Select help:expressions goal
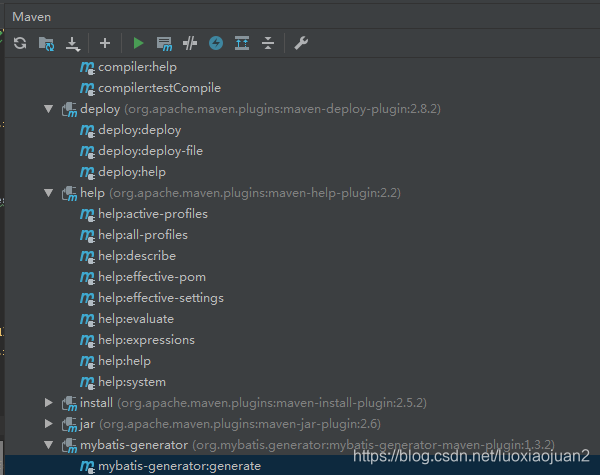The height and width of the screenshot is (475, 600). (x=147, y=340)
